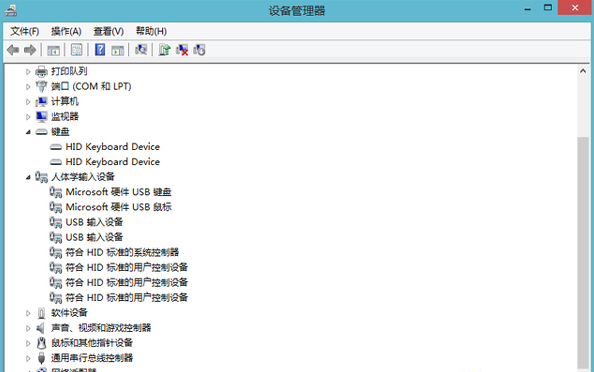Click the uninstall device red X icon

pyautogui.click(x=182, y=50)
